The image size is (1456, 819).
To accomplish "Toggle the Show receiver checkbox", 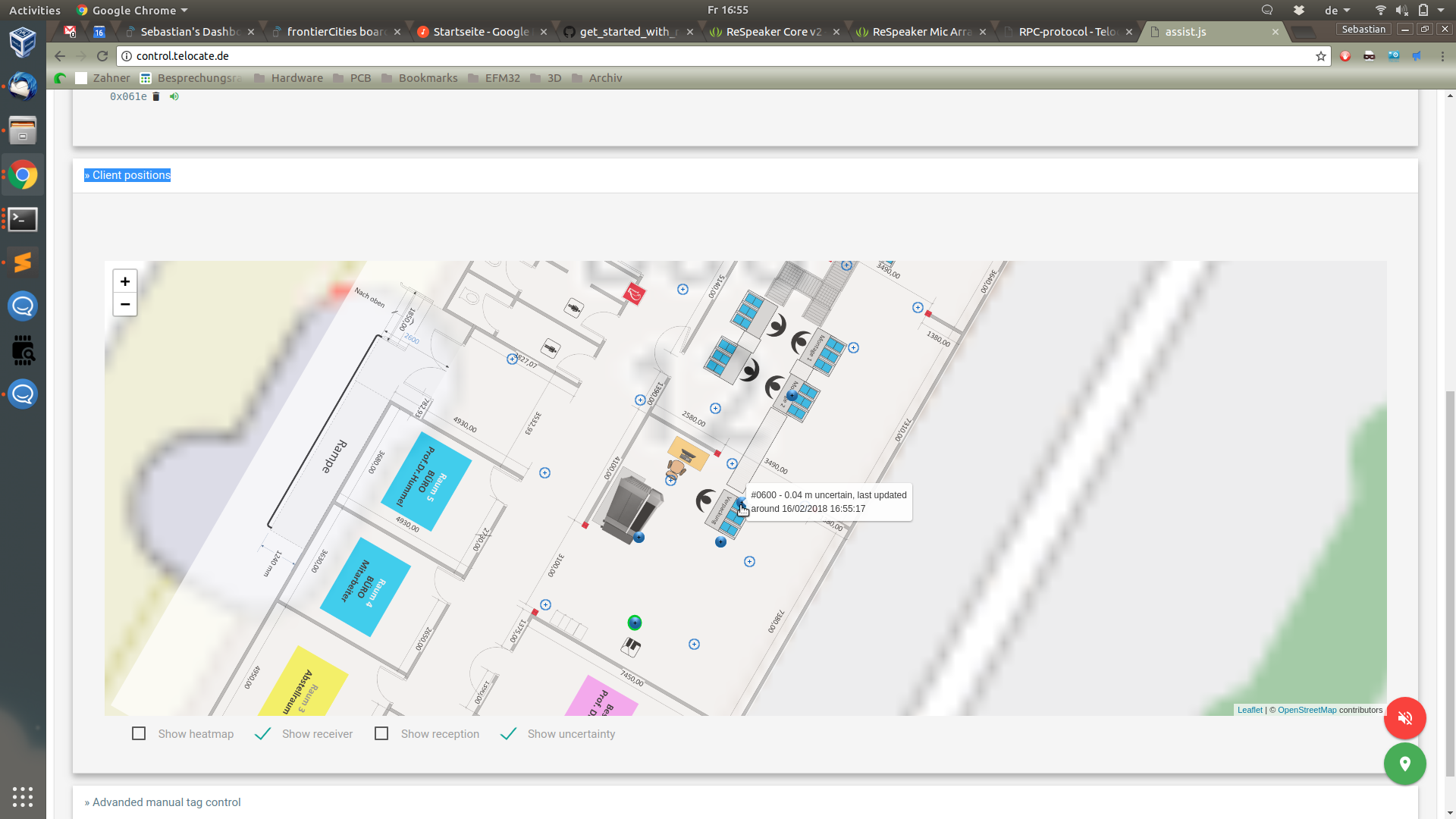I will click(x=262, y=733).
